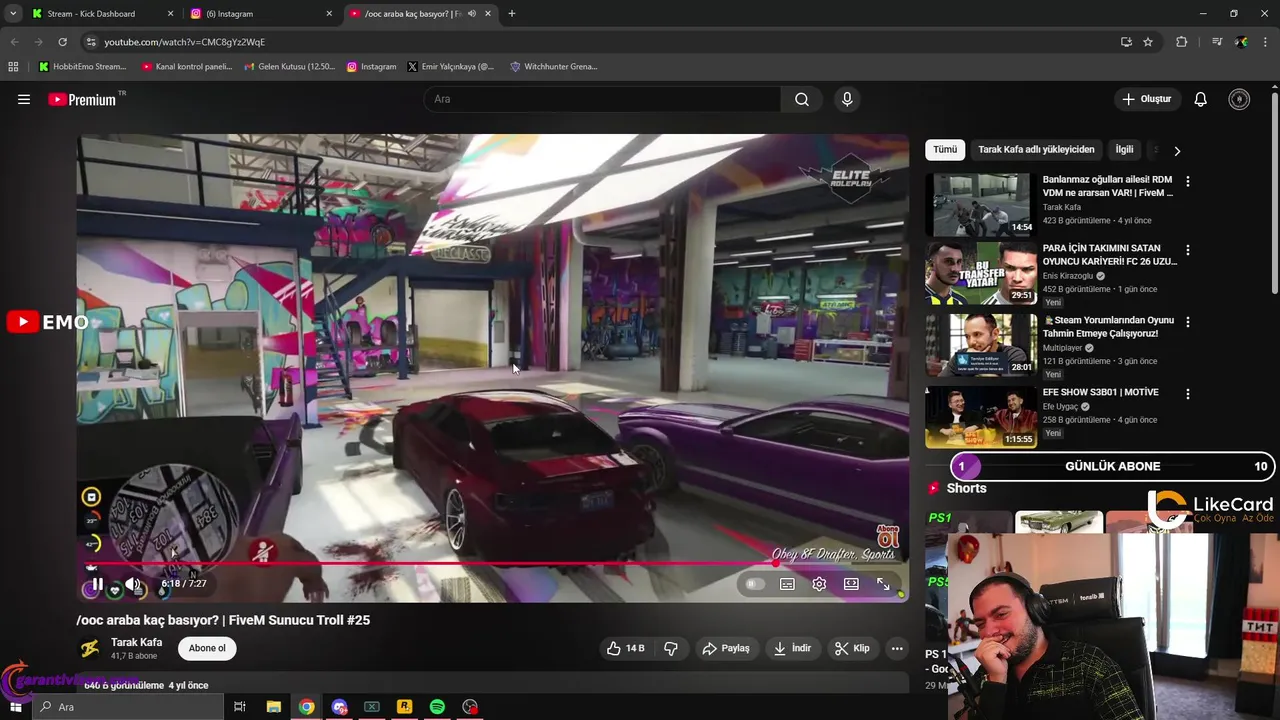The image size is (1280, 720).
Task: Click the Oluştur create button
Action: [x=1146, y=99]
